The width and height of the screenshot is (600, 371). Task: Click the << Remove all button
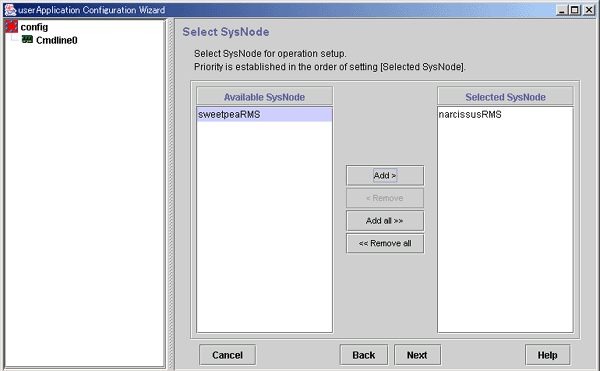click(385, 243)
